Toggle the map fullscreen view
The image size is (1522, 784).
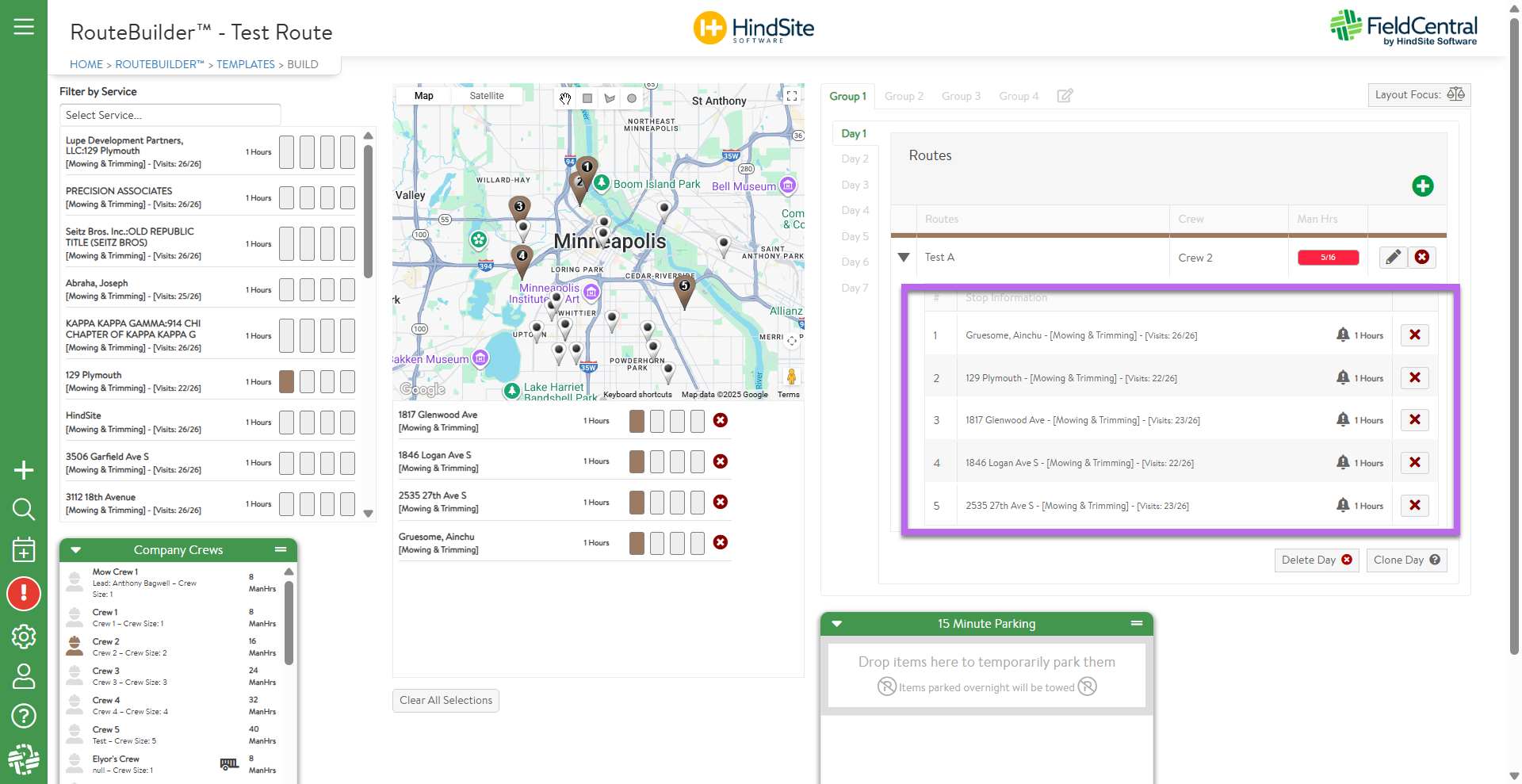pos(791,96)
